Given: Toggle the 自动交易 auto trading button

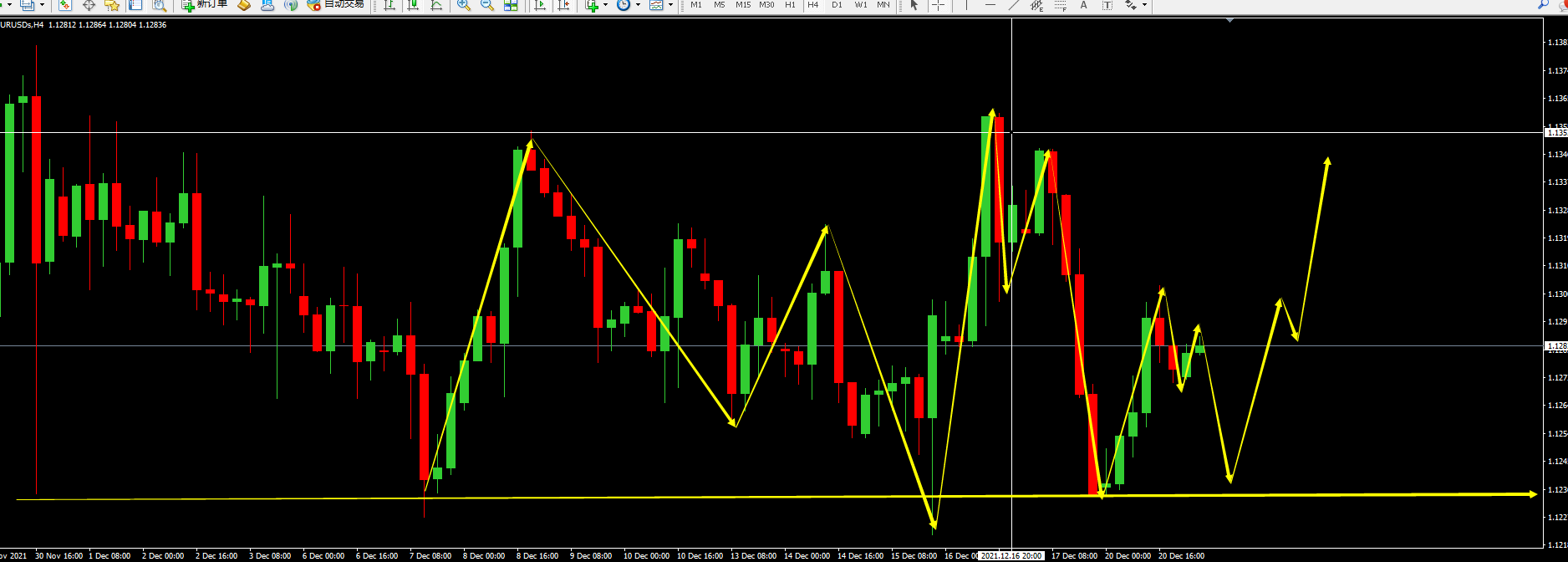Looking at the screenshot, I should [336, 5].
